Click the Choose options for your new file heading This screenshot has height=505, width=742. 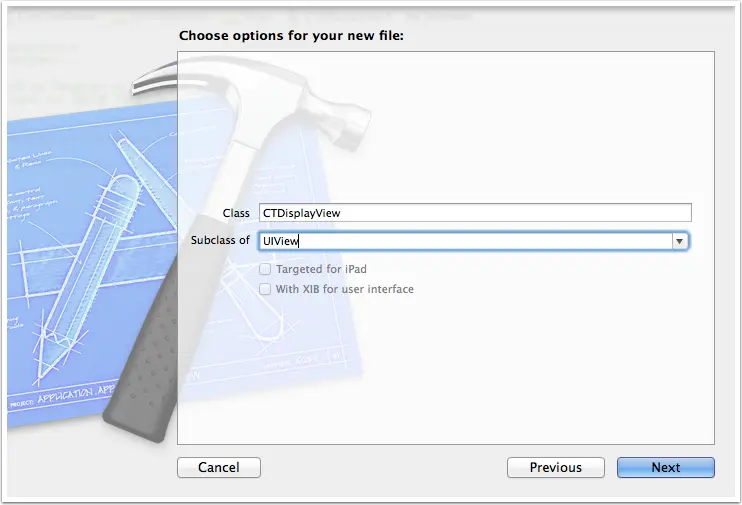click(x=292, y=36)
